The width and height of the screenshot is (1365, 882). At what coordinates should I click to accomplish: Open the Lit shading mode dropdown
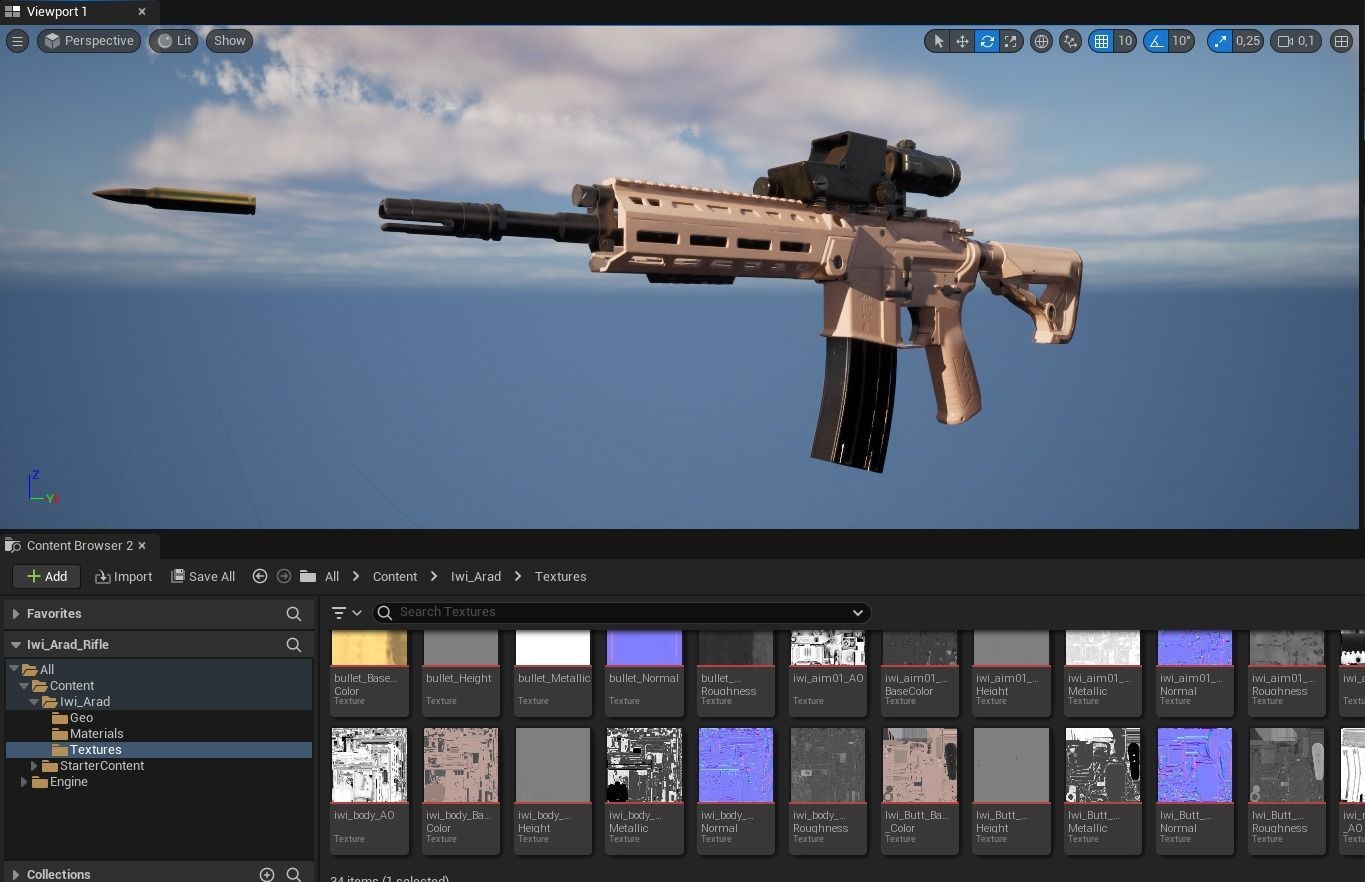coord(173,41)
